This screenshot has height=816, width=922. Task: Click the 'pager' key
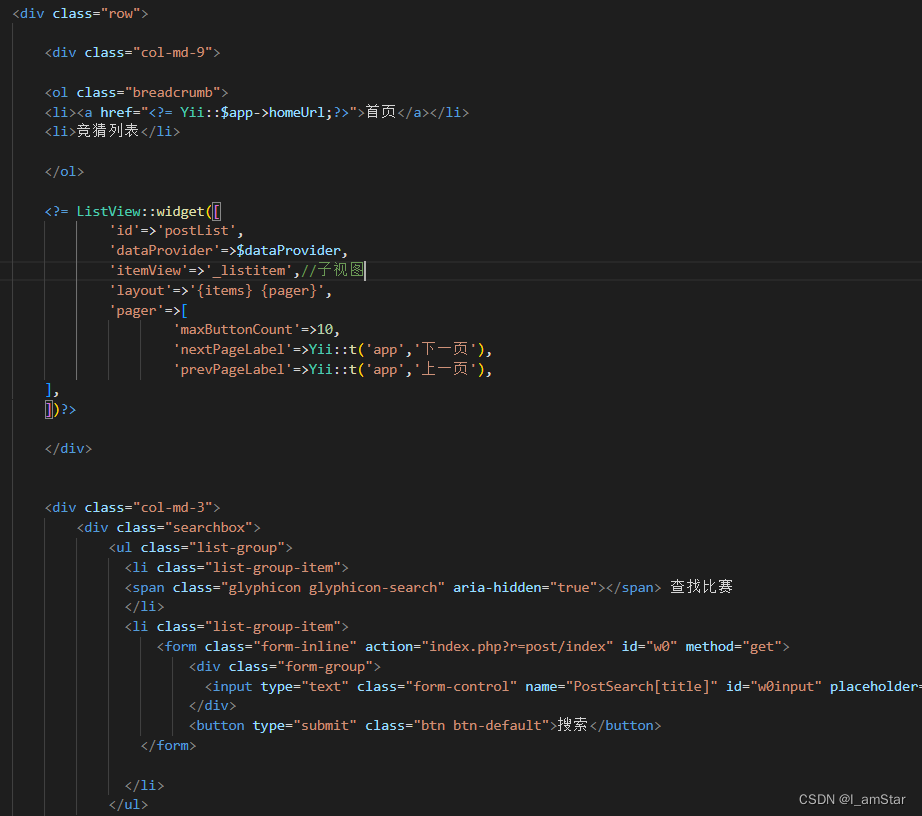click(136, 311)
